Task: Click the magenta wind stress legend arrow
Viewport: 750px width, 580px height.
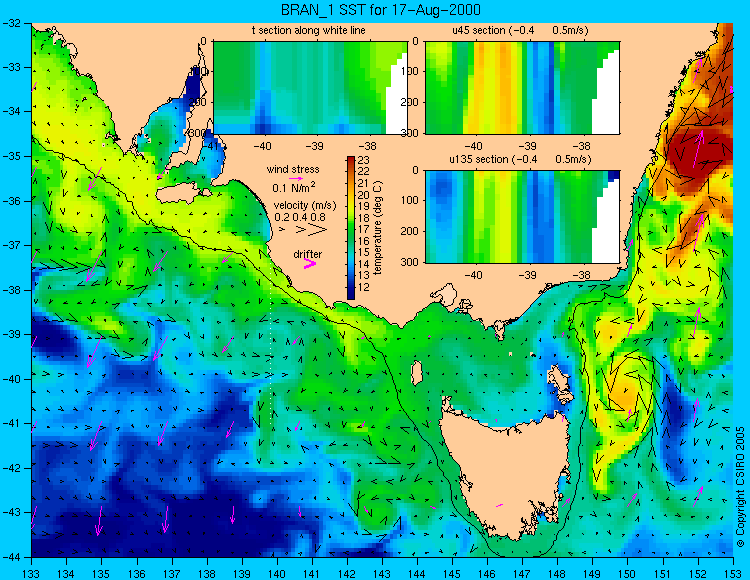Action: [x=295, y=179]
